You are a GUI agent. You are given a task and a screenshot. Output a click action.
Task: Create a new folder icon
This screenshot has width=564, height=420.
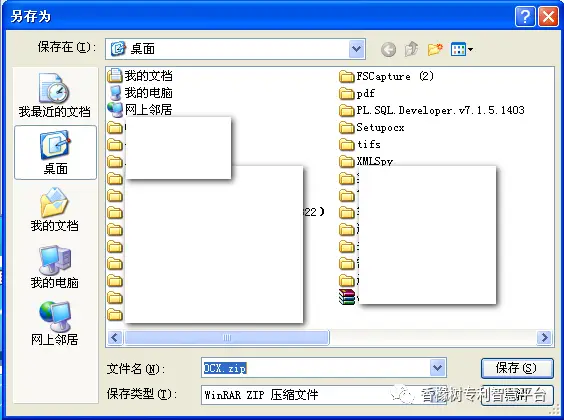[x=435, y=49]
